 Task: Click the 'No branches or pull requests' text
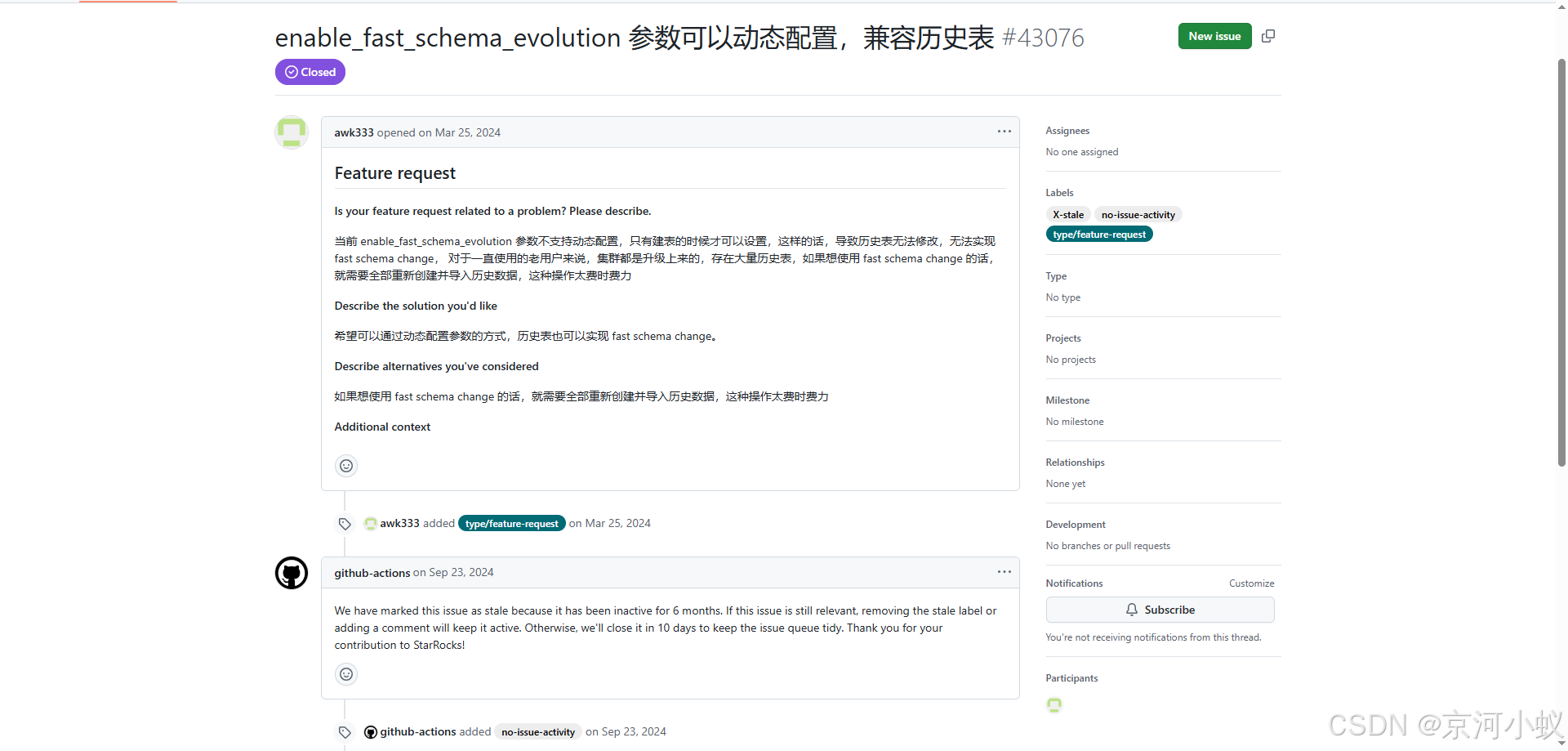pyautogui.click(x=1107, y=546)
